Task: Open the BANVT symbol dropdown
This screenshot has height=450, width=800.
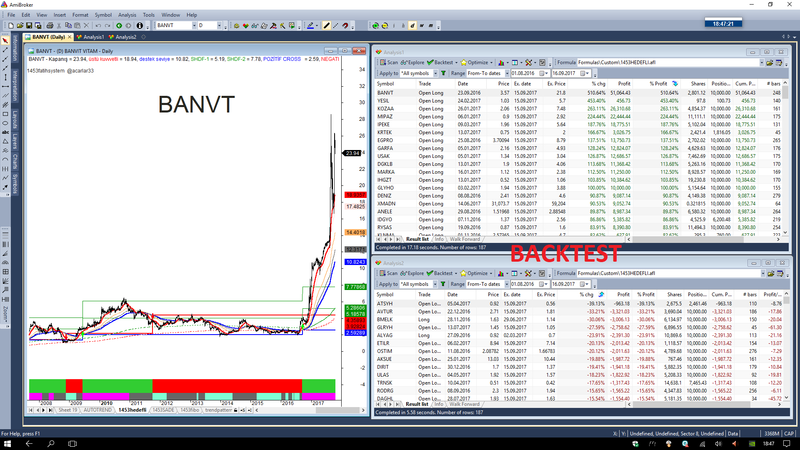Action: 194,26
